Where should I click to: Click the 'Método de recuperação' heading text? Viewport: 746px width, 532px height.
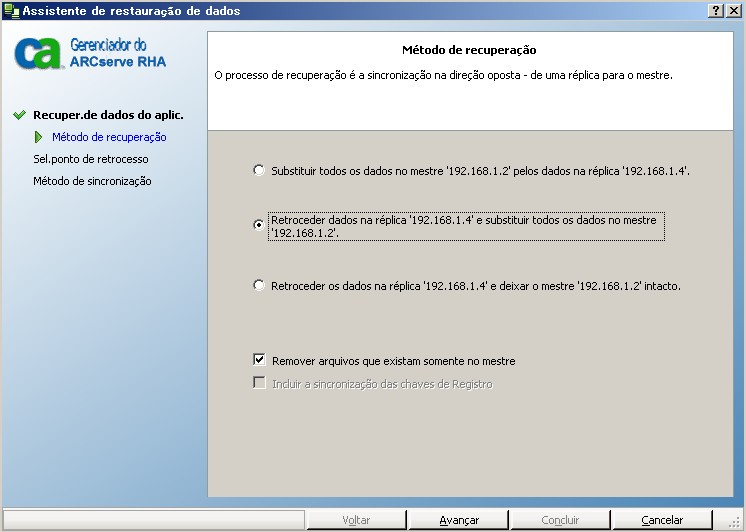point(469,50)
